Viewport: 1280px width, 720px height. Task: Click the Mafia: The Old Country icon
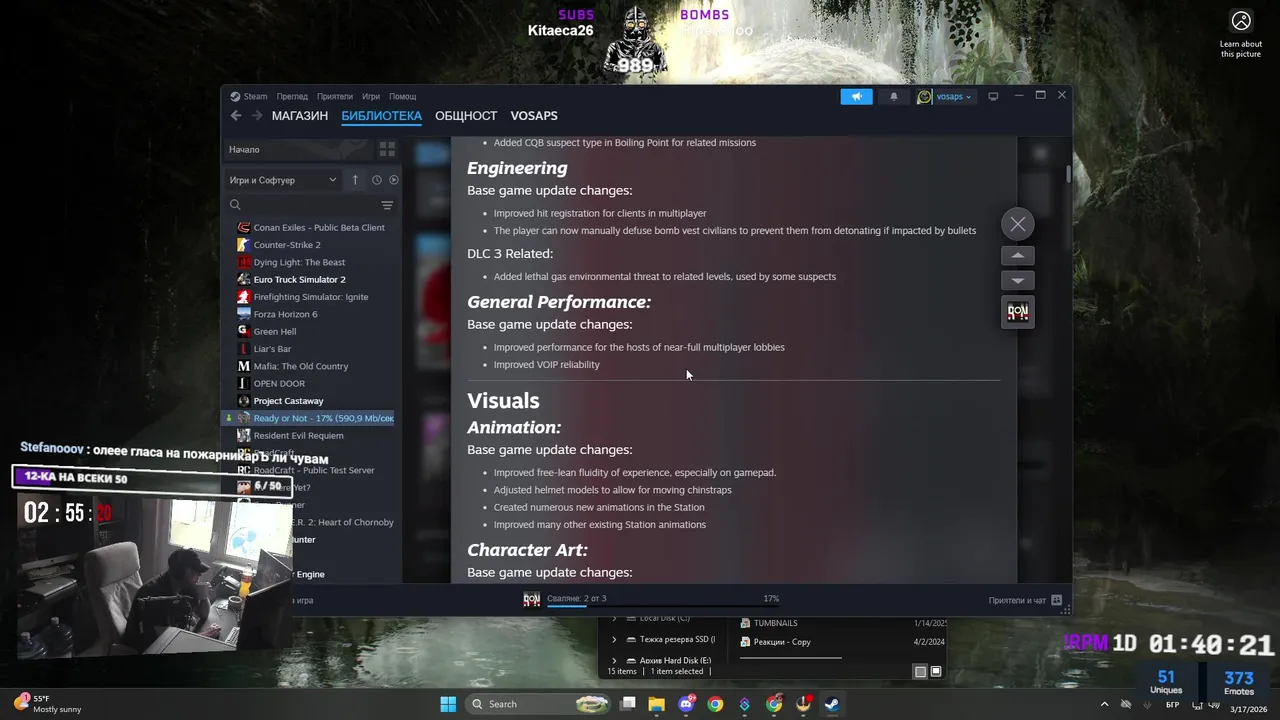(x=244, y=366)
